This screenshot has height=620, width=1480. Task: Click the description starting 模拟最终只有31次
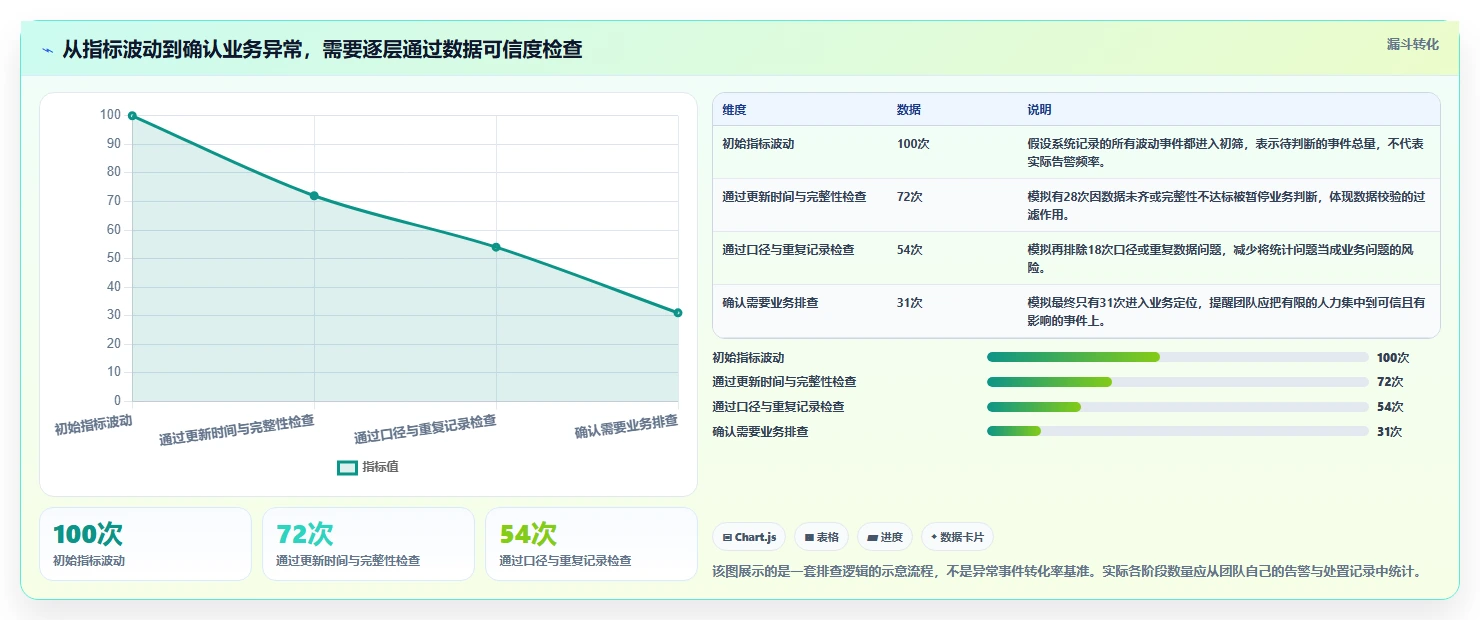click(1227, 311)
